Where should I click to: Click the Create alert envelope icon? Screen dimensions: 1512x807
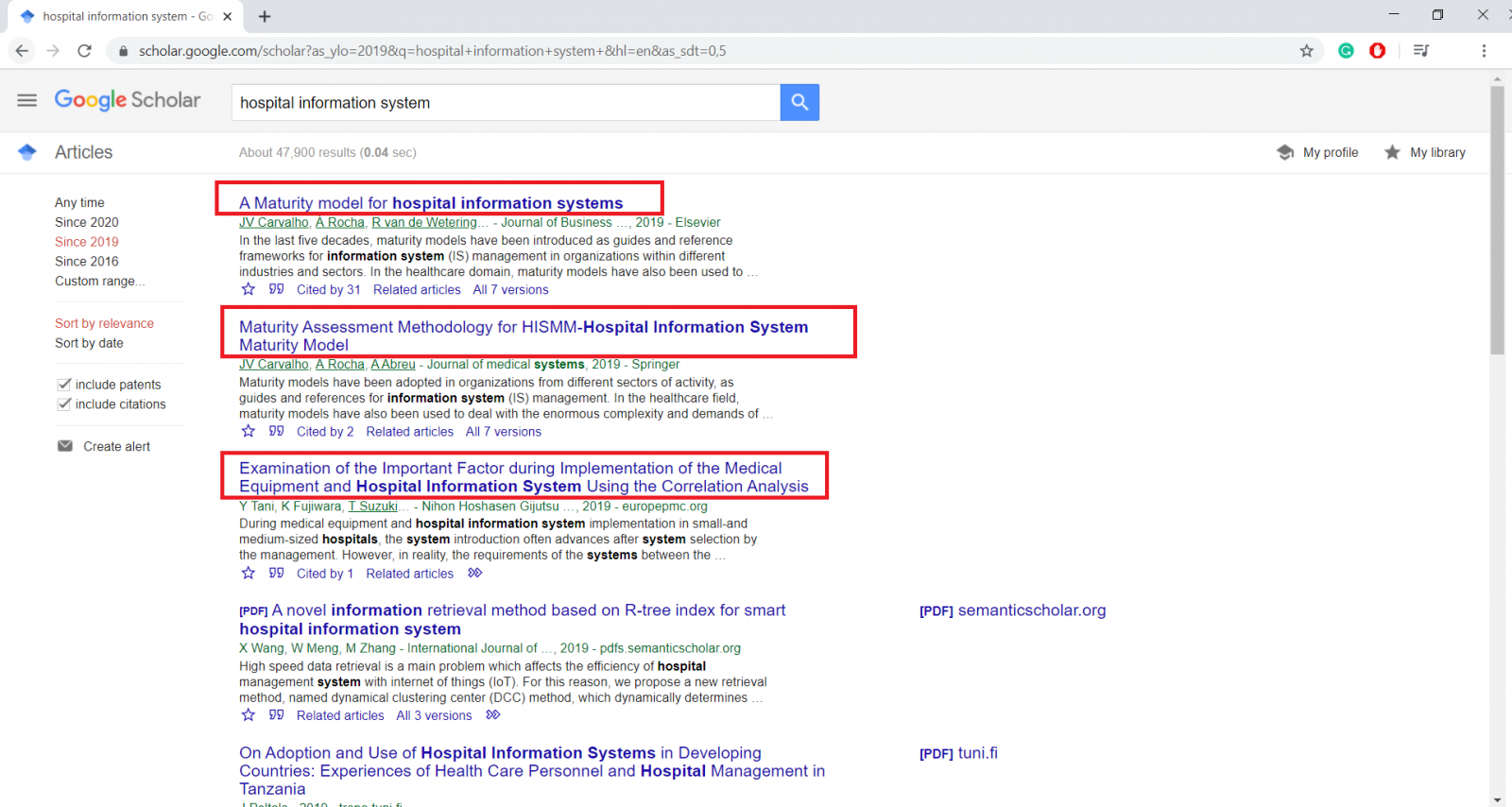(x=65, y=446)
